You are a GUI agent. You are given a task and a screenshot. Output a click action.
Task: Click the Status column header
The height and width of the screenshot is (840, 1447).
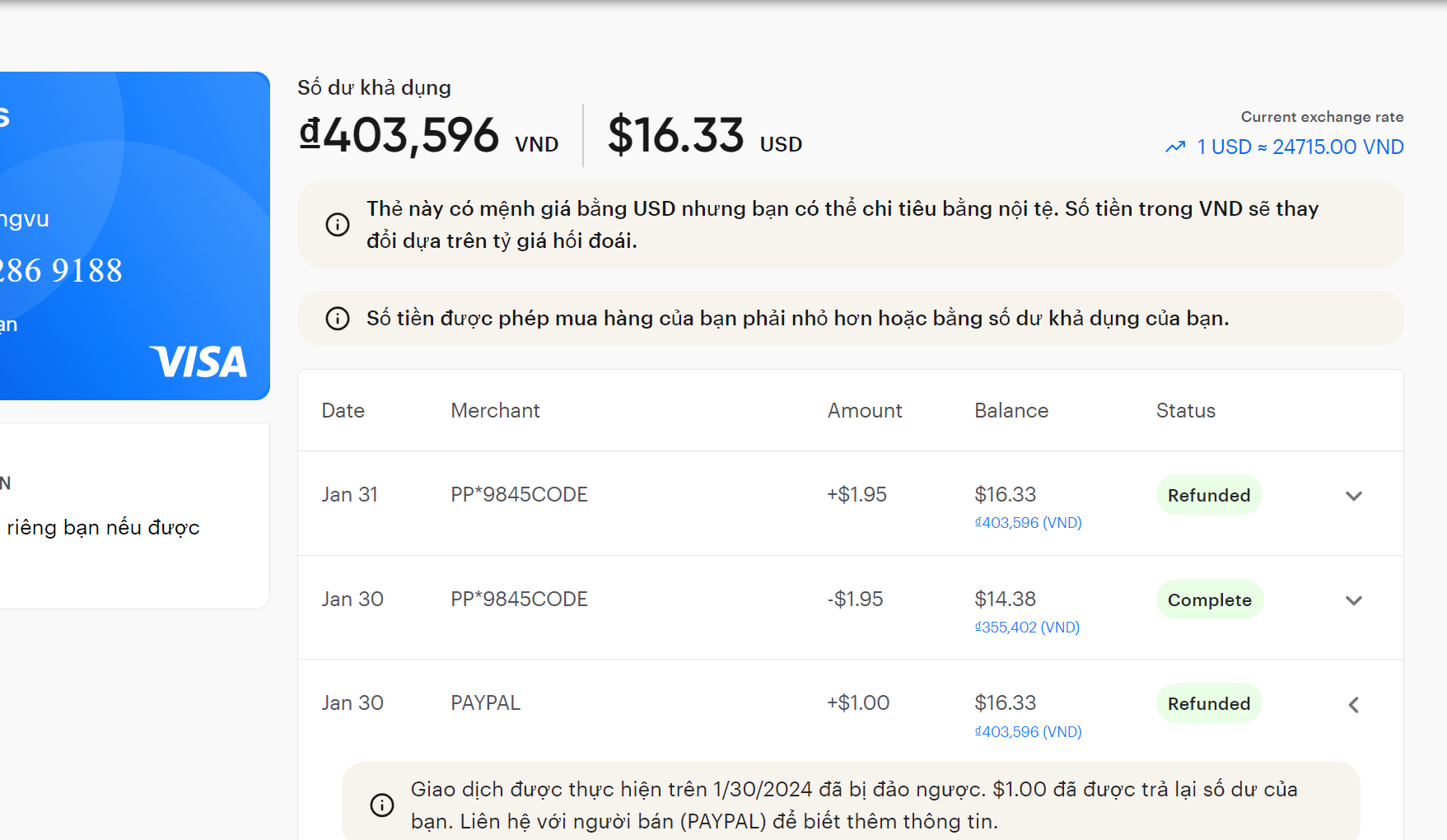(1185, 411)
